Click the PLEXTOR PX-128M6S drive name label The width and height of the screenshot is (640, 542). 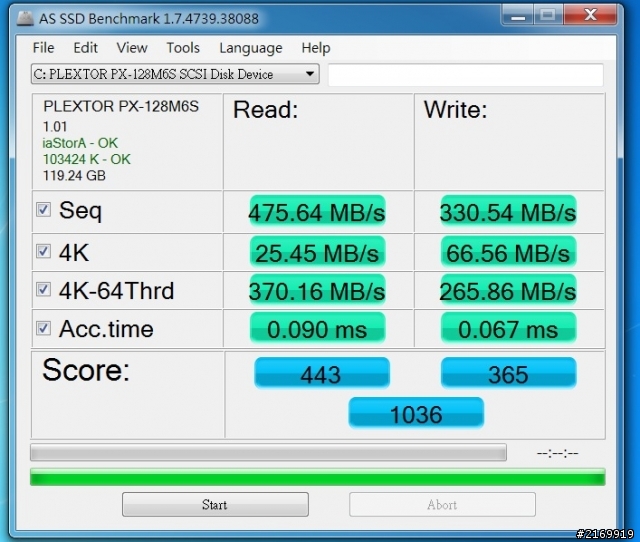tap(121, 107)
